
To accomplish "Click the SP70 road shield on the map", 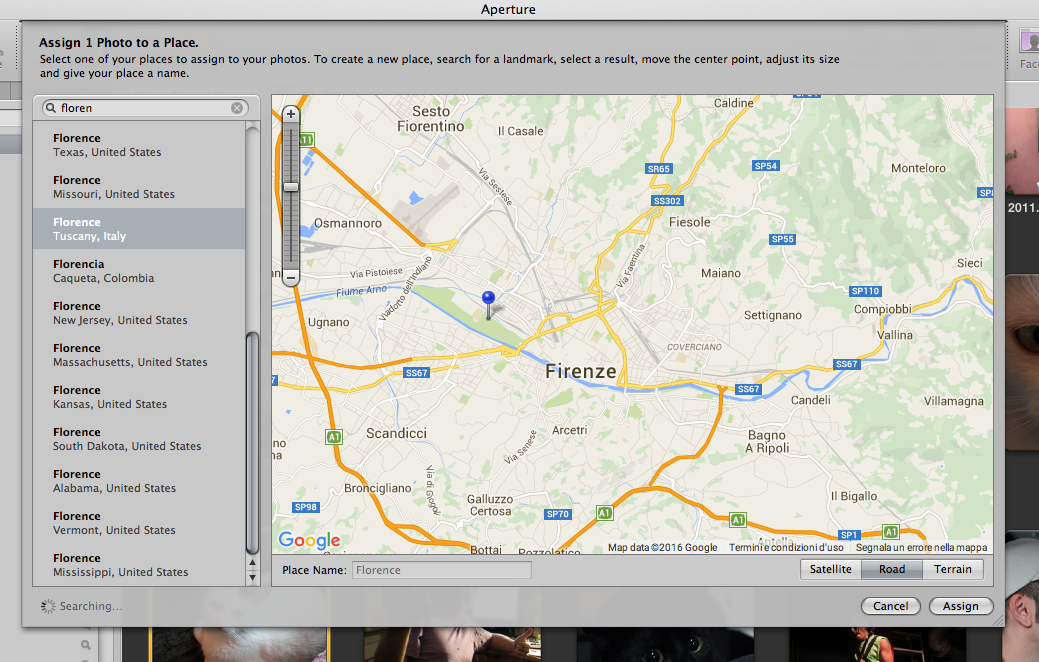I will coord(557,514).
